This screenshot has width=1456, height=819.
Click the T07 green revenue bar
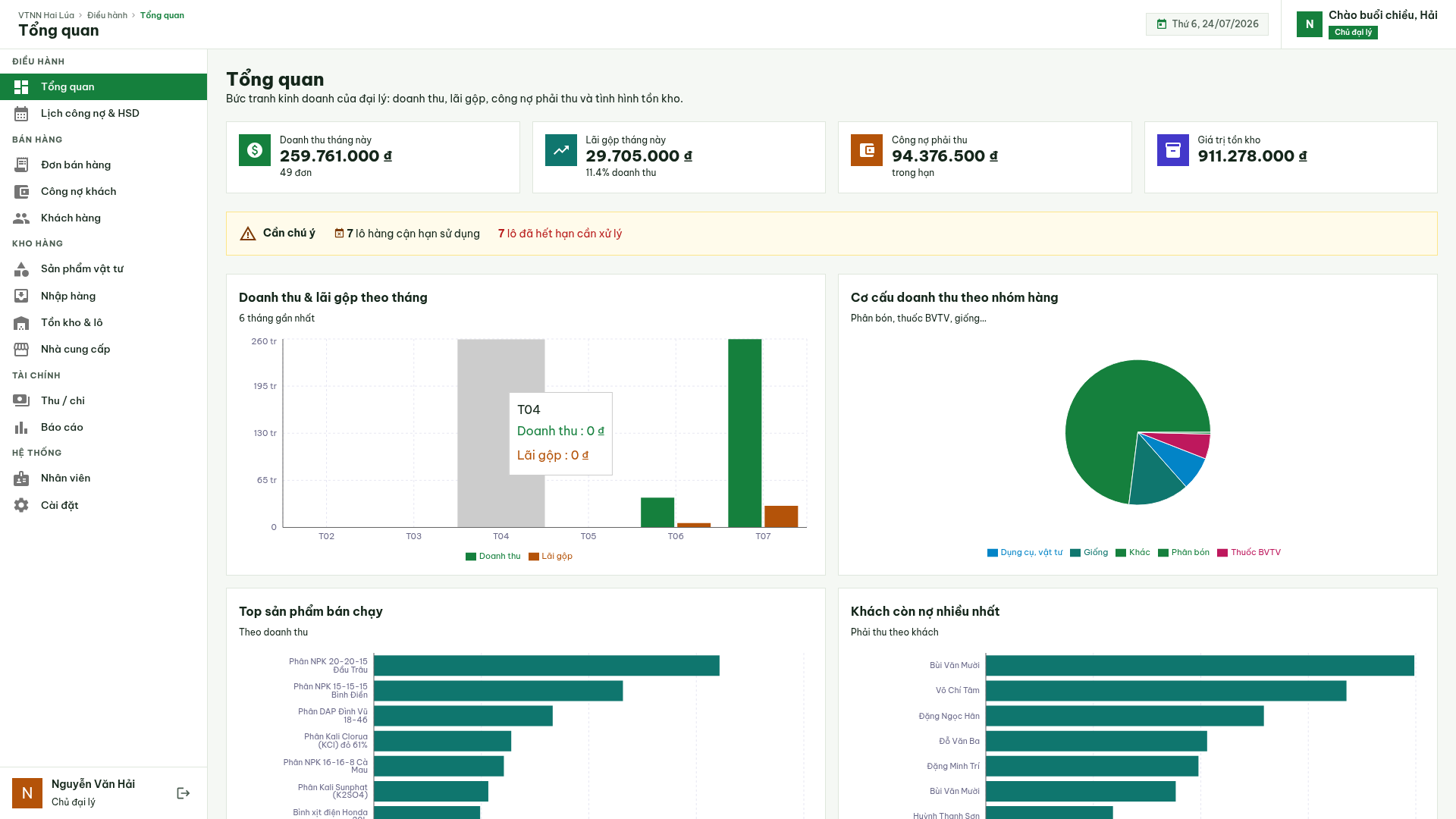point(745,433)
